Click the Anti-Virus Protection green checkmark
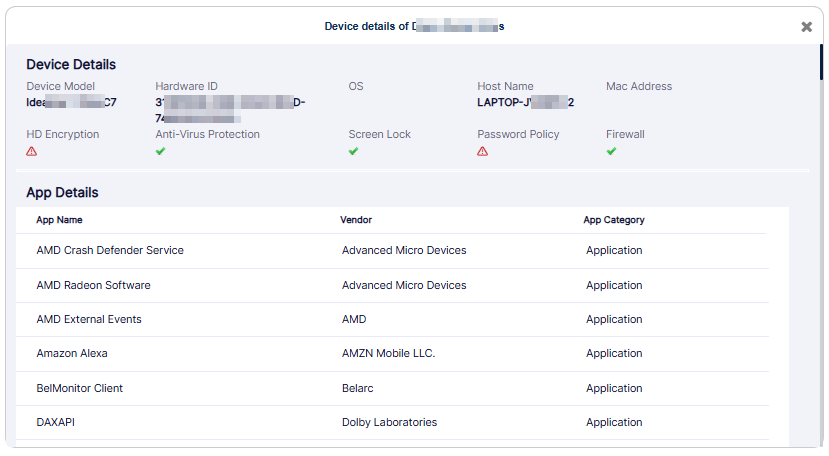 tap(161, 151)
